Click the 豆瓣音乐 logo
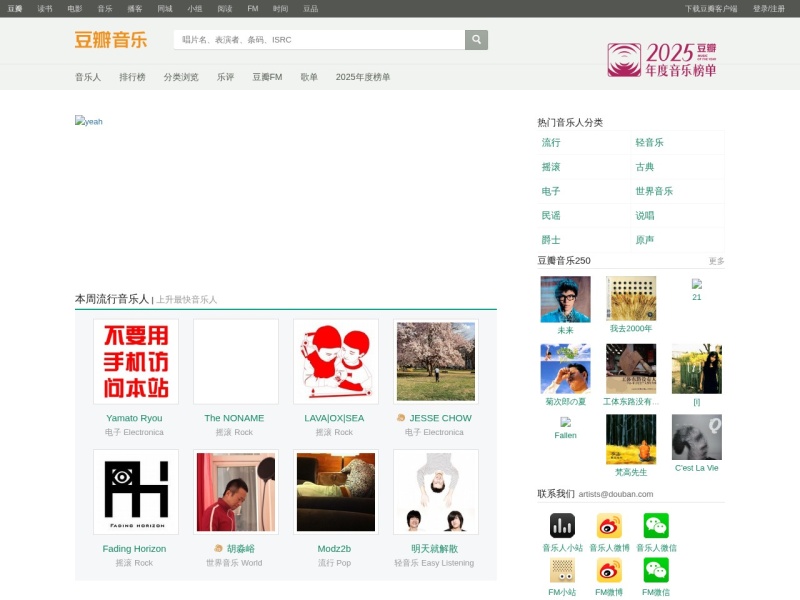Viewport: 800px width, 600px height. pos(111,40)
